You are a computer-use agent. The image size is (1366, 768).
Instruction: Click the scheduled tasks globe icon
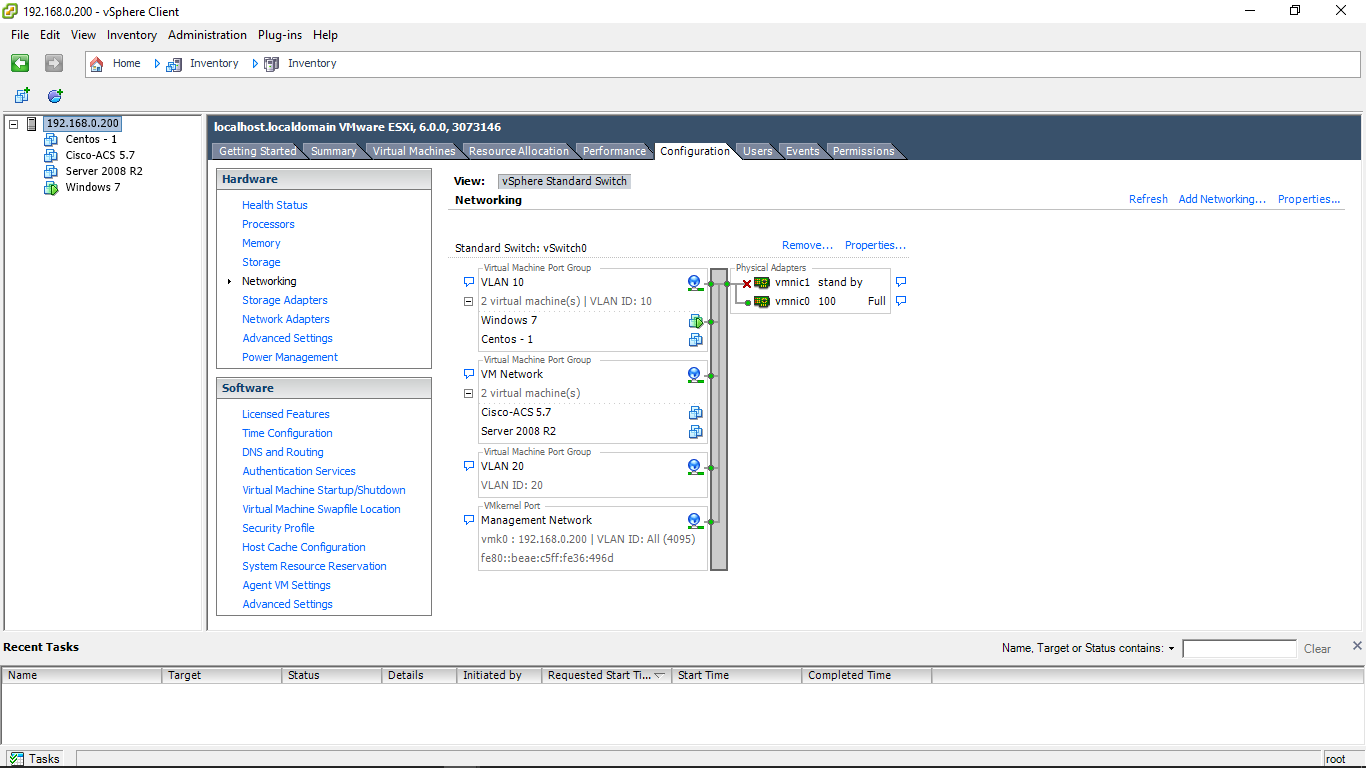pyautogui.click(x=54, y=95)
